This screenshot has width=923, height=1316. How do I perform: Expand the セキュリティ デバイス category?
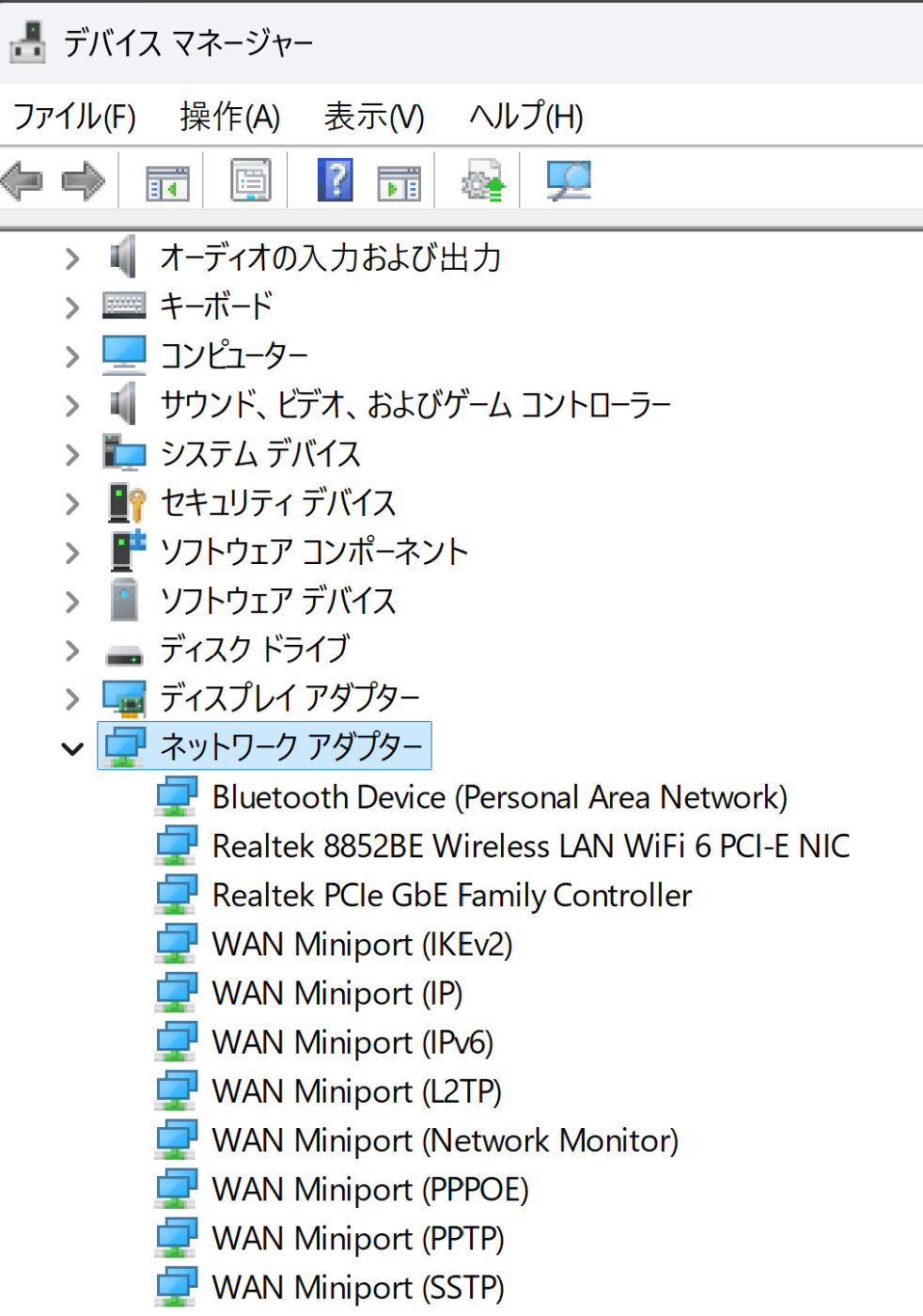point(72,503)
